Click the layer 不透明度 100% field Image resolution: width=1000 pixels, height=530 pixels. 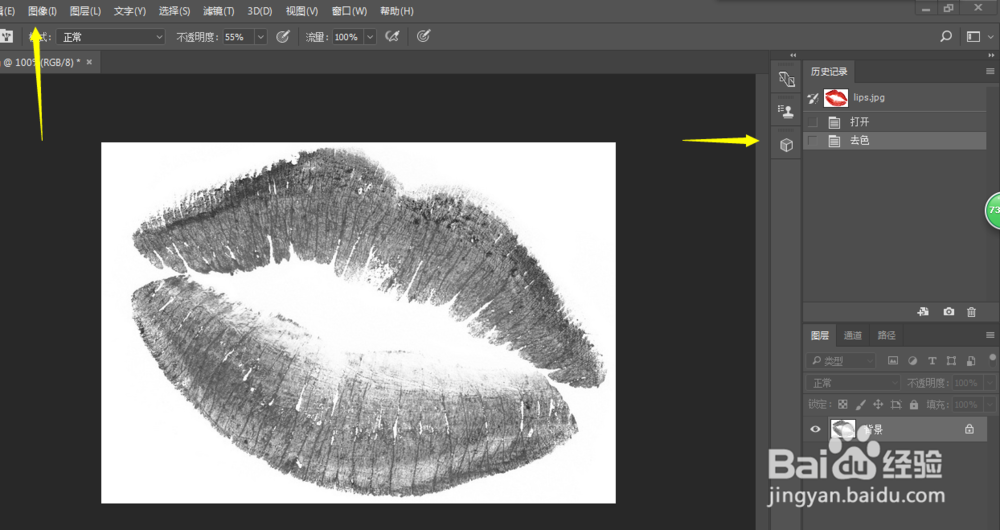point(966,383)
